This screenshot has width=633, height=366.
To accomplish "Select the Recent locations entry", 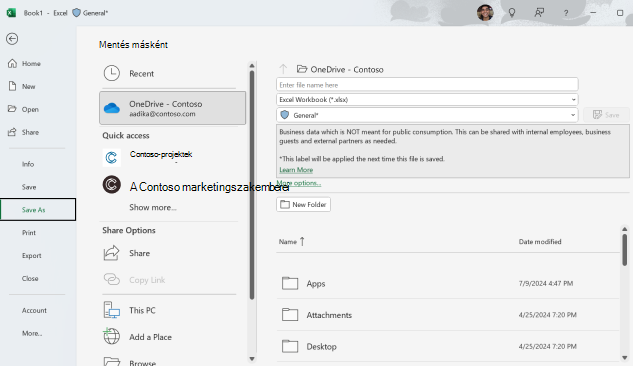I will [172, 73].
